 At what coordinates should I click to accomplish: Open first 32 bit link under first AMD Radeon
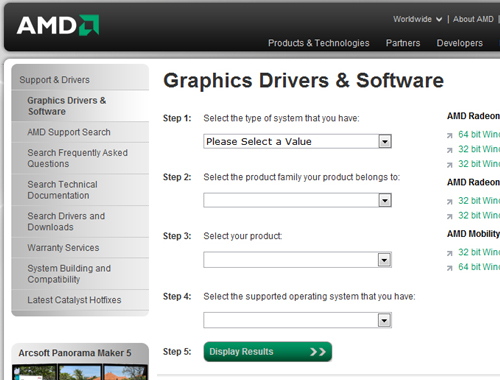(479, 149)
